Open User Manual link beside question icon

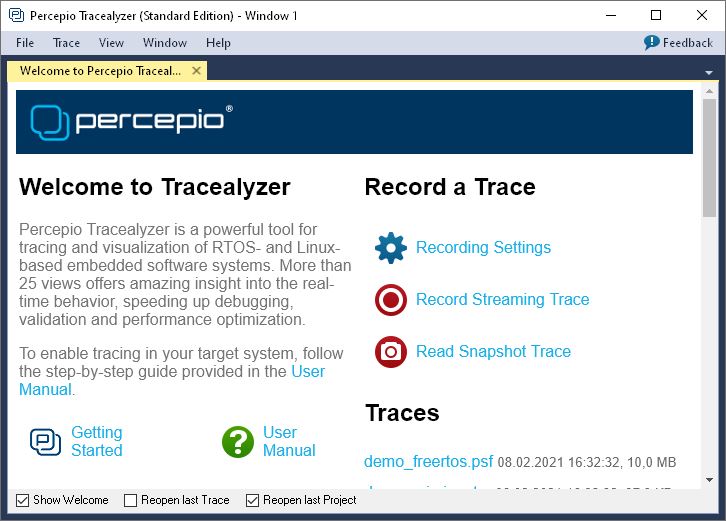pos(289,441)
